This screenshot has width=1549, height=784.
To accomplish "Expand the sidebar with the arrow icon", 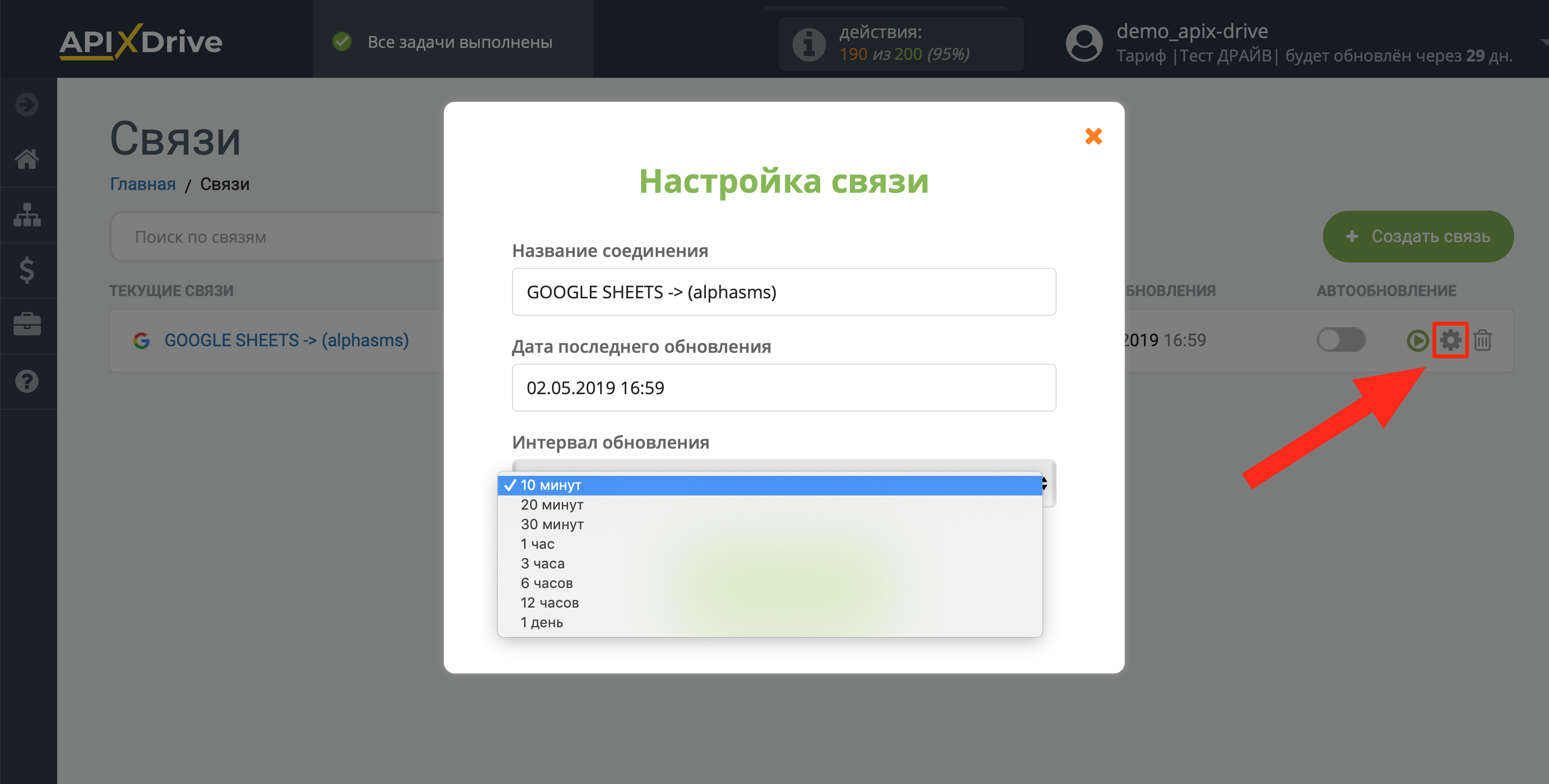I will 27,105.
